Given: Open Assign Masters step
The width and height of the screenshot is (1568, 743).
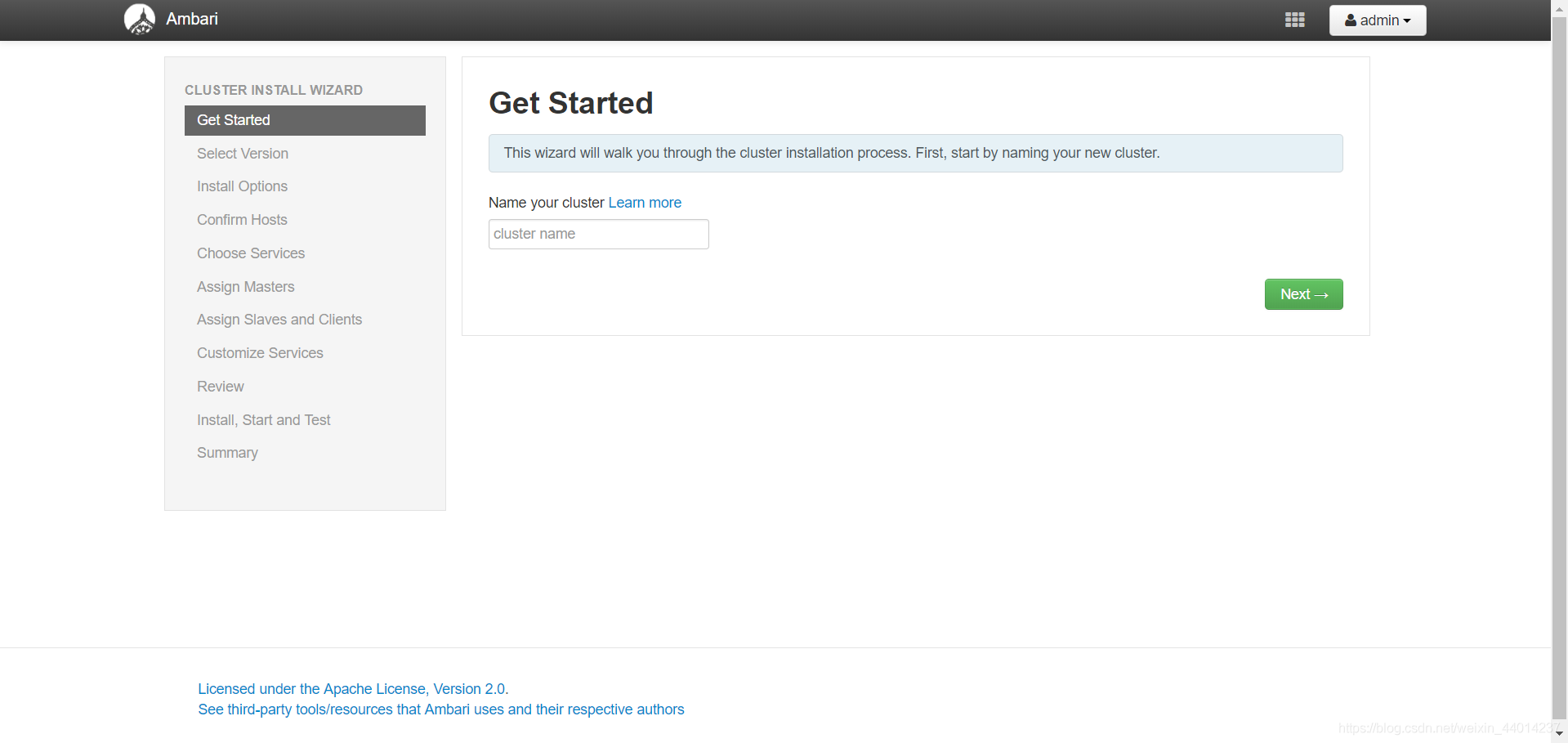Looking at the screenshot, I should click(x=246, y=287).
